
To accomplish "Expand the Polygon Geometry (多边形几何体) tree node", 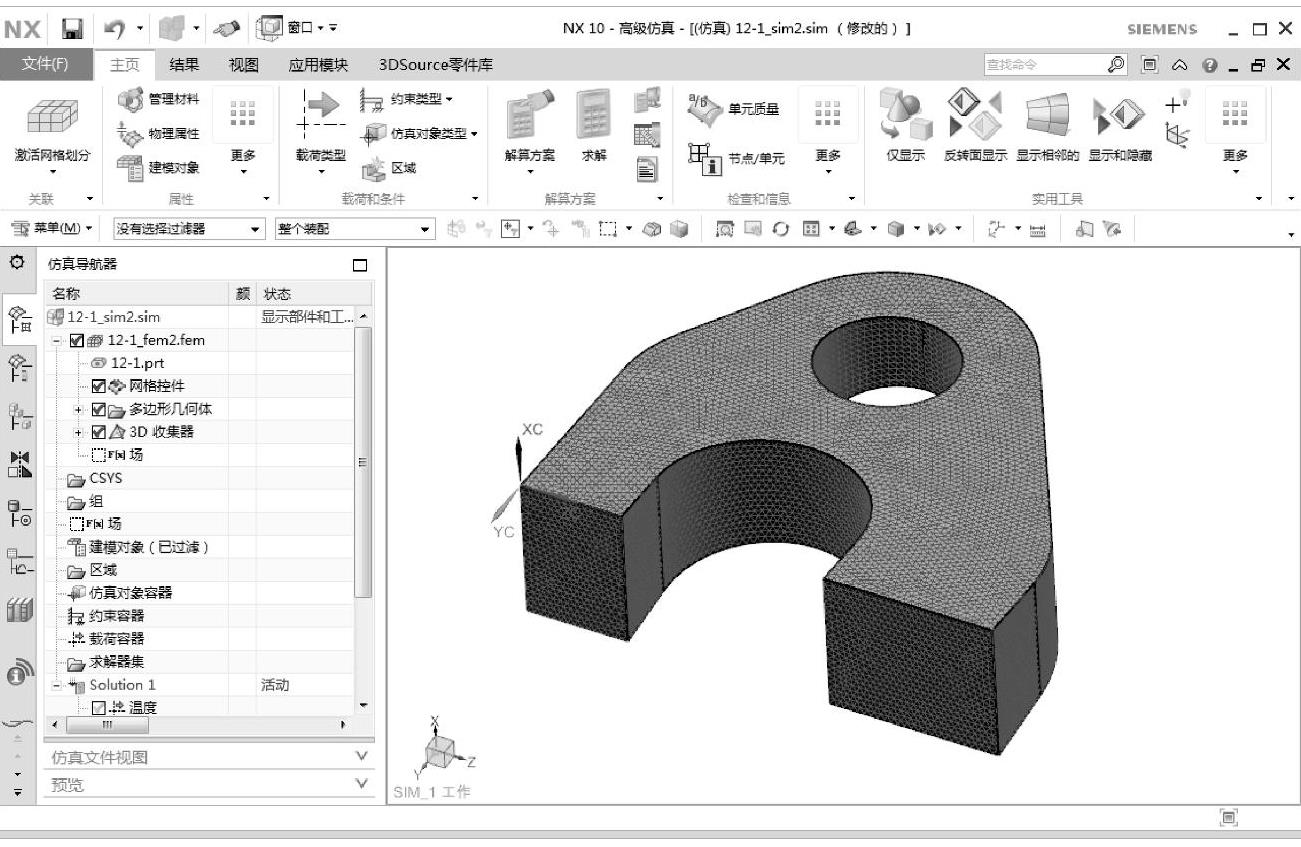I will click(78, 409).
